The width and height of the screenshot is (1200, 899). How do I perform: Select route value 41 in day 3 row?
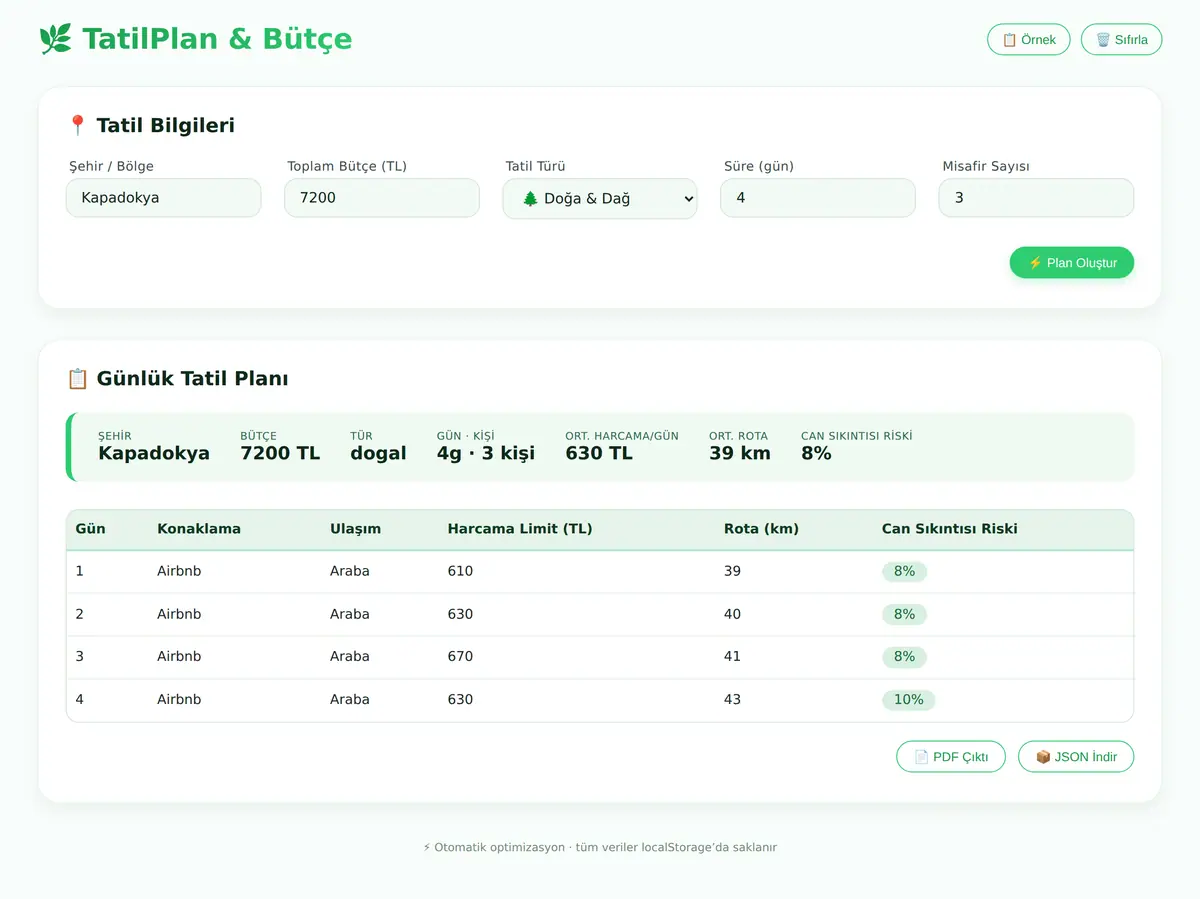(x=732, y=656)
